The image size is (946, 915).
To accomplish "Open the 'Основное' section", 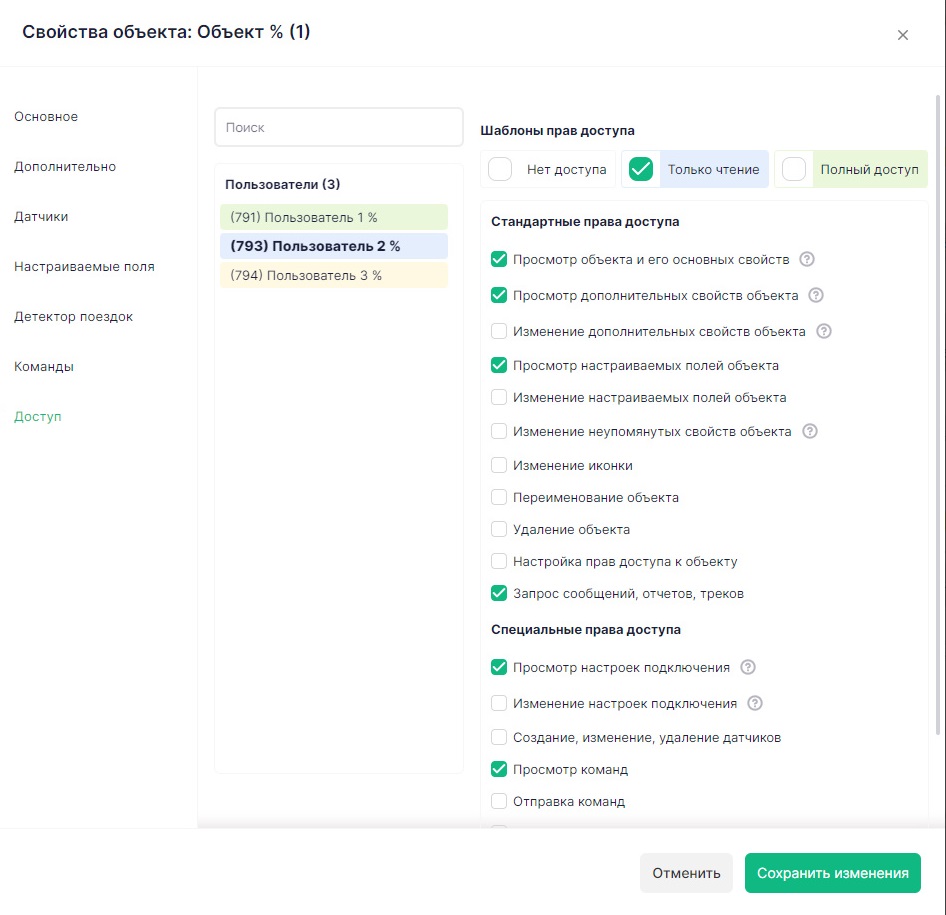I will (46, 116).
